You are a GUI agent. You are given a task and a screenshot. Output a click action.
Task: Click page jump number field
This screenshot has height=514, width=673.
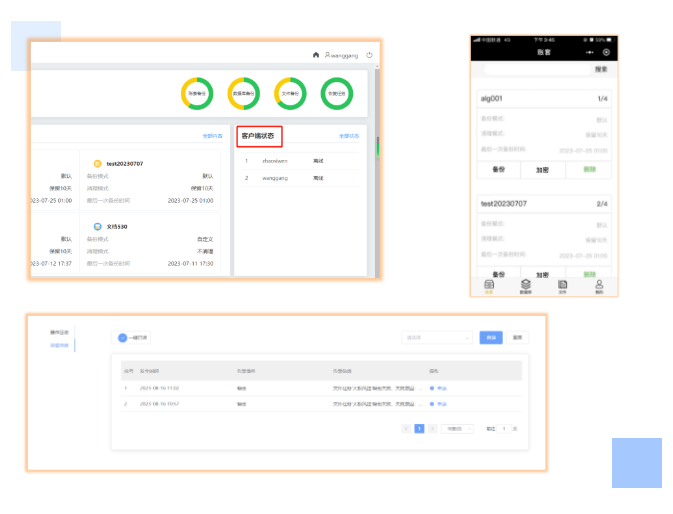point(504,429)
